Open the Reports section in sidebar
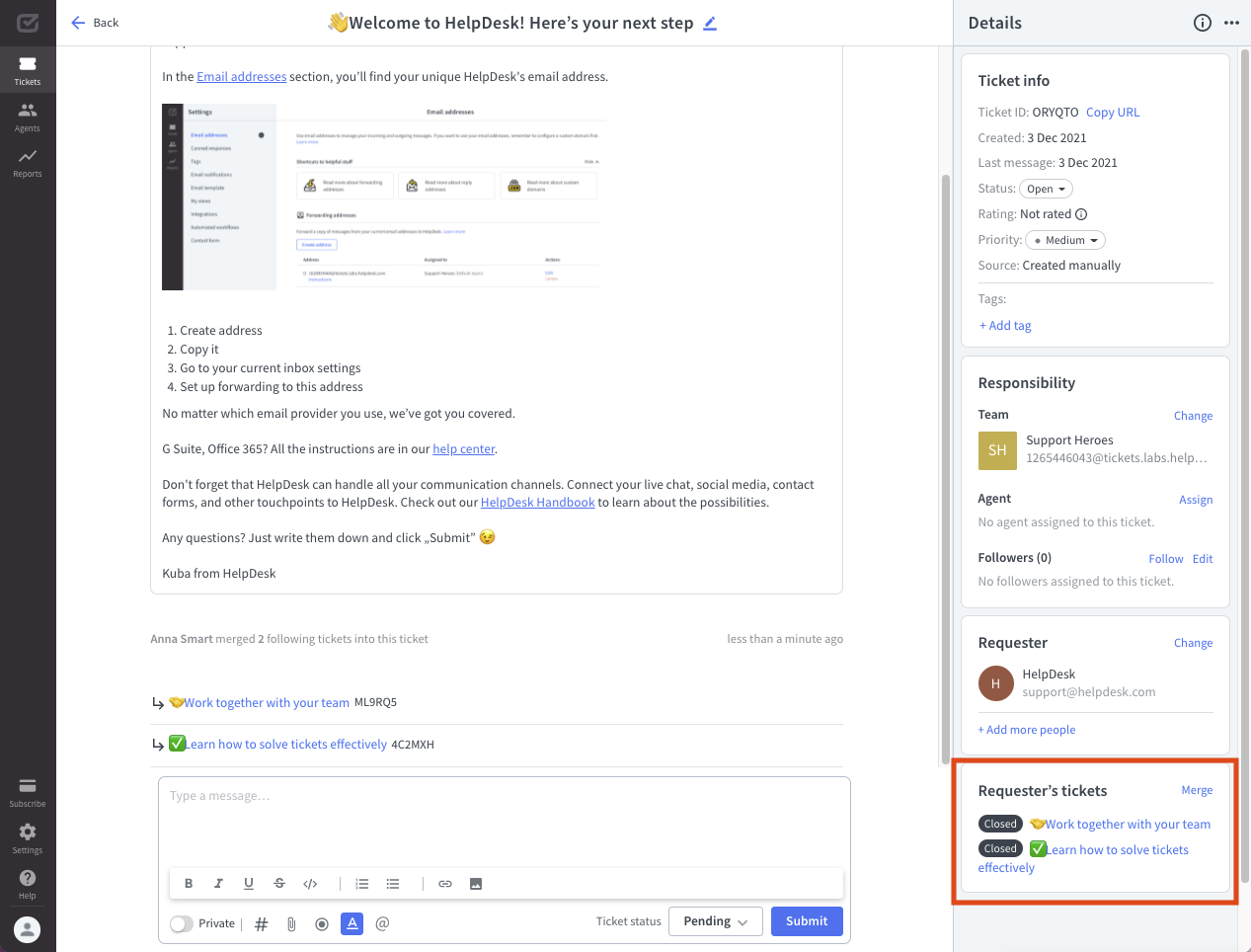Viewport: 1251px width, 952px height. [x=28, y=163]
